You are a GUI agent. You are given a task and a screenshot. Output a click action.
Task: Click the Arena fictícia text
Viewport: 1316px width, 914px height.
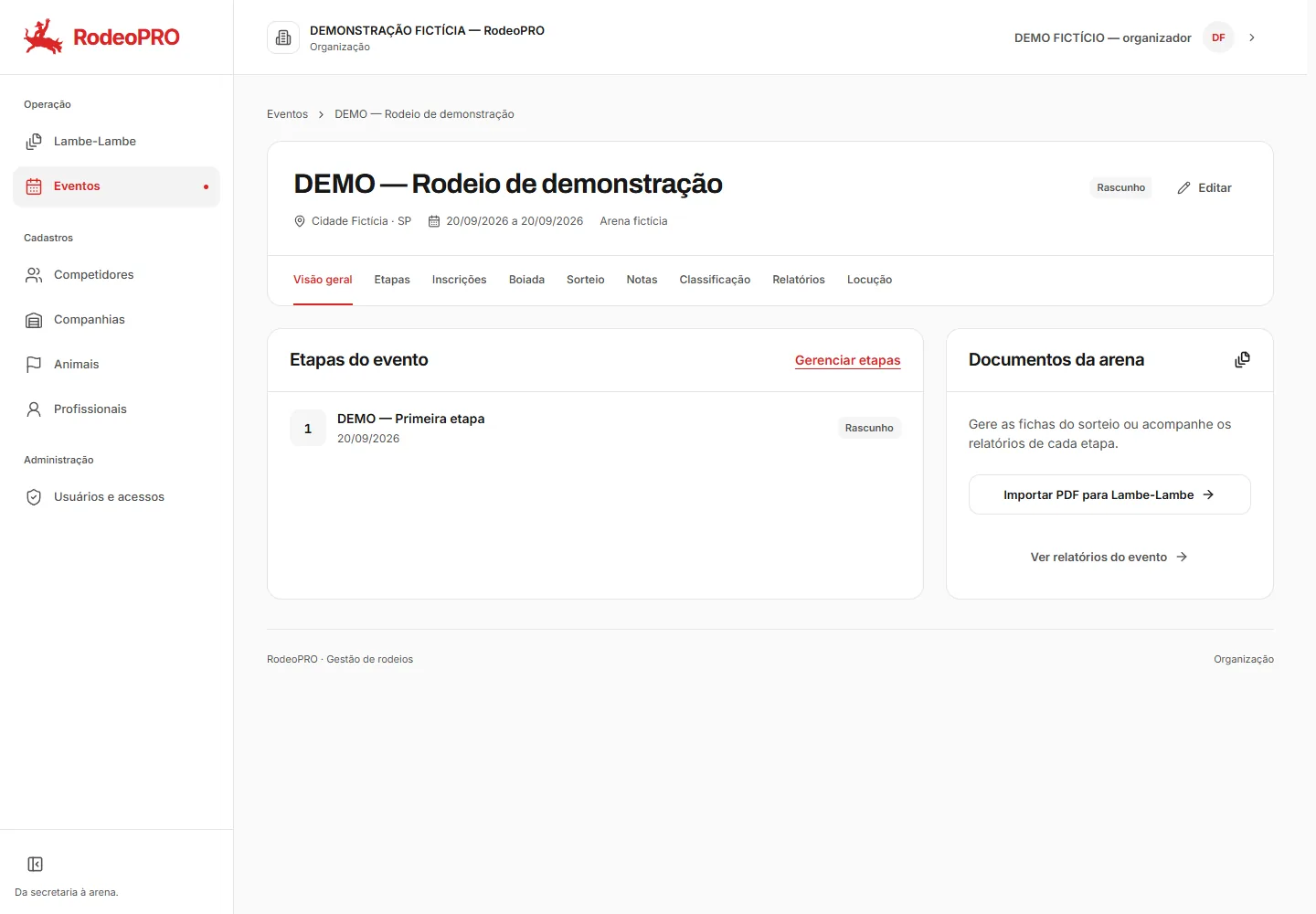633,221
